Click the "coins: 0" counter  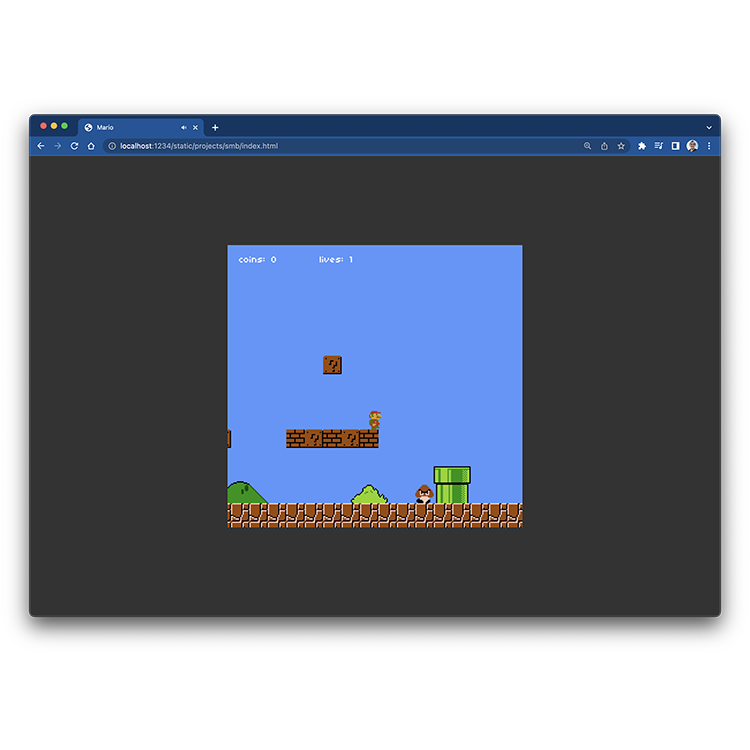pos(257,260)
